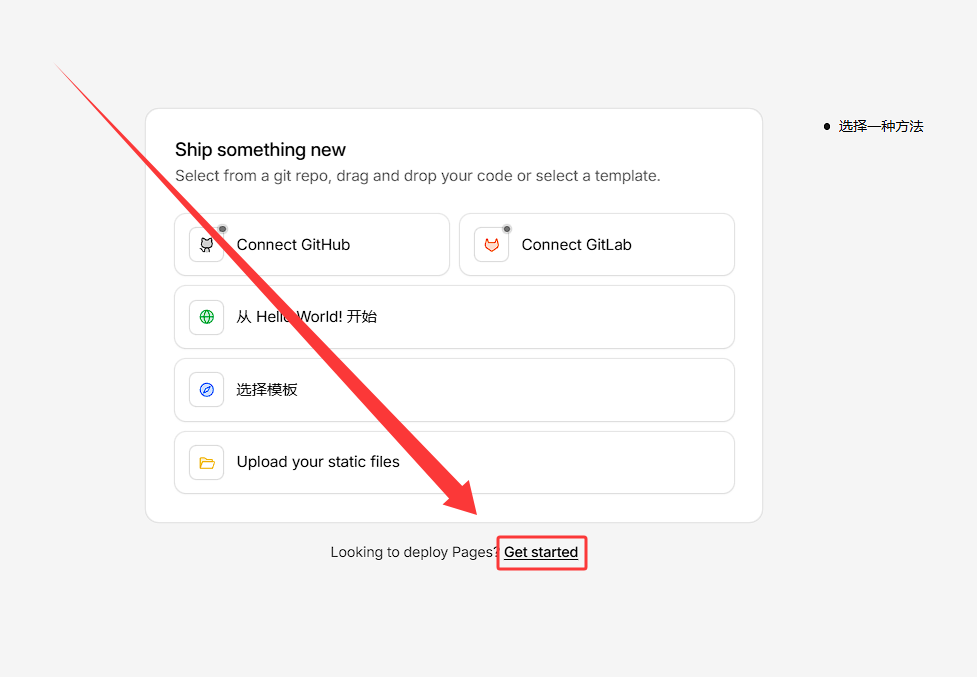Click the GitHub octocat icon
The width and height of the screenshot is (977, 677).
coord(206,245)
